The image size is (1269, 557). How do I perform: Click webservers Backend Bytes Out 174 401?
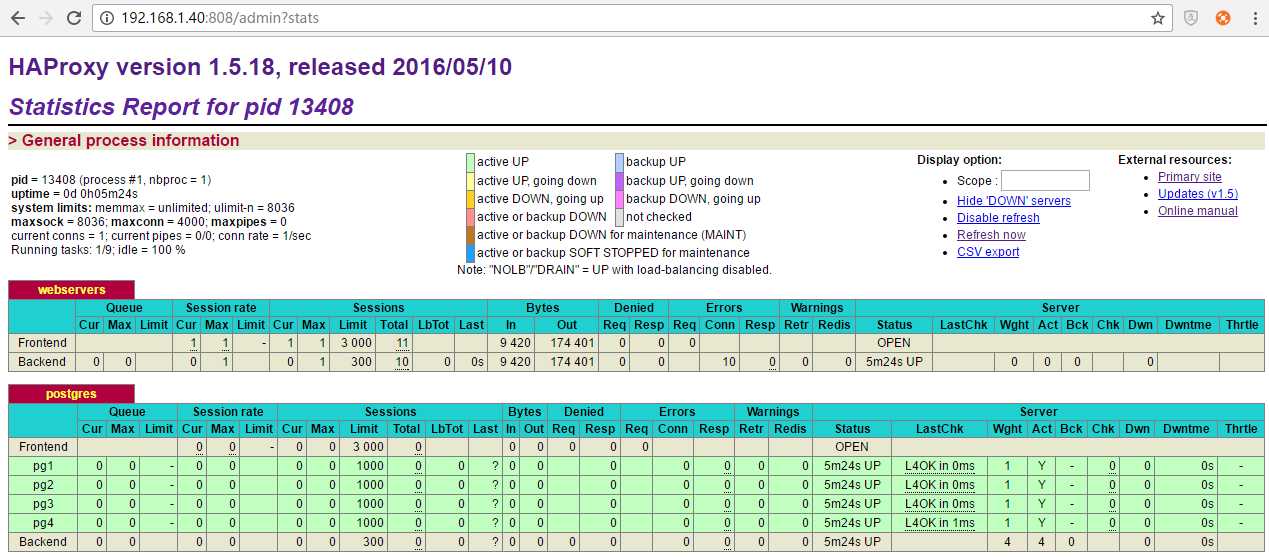coord(571,362)
